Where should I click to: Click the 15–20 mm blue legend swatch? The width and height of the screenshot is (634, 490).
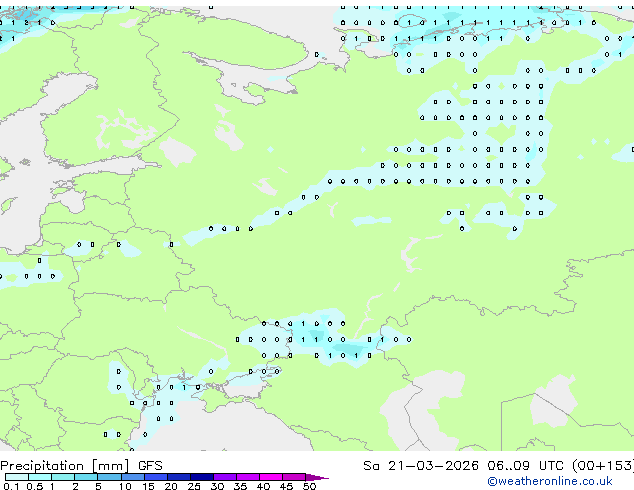coord(156,477)
